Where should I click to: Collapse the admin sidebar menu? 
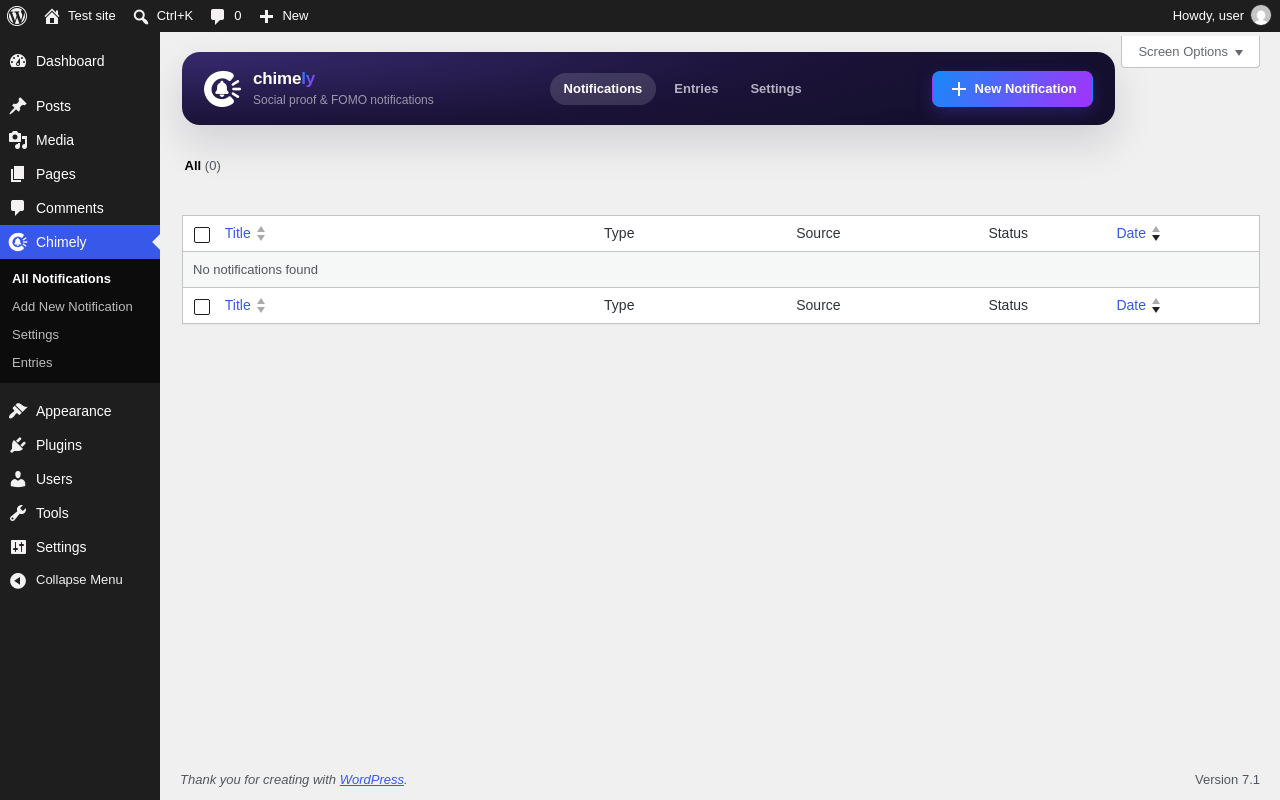tap(66, 580)
